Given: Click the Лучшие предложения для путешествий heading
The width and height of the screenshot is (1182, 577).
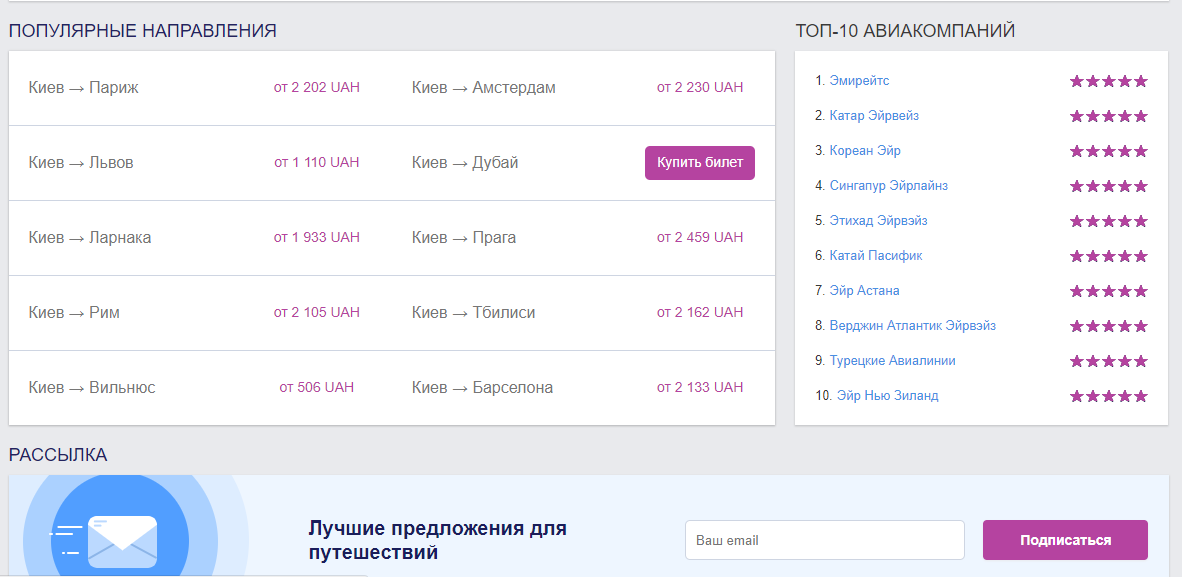Looking at the screenshot, I should click(x=437, y=540).
